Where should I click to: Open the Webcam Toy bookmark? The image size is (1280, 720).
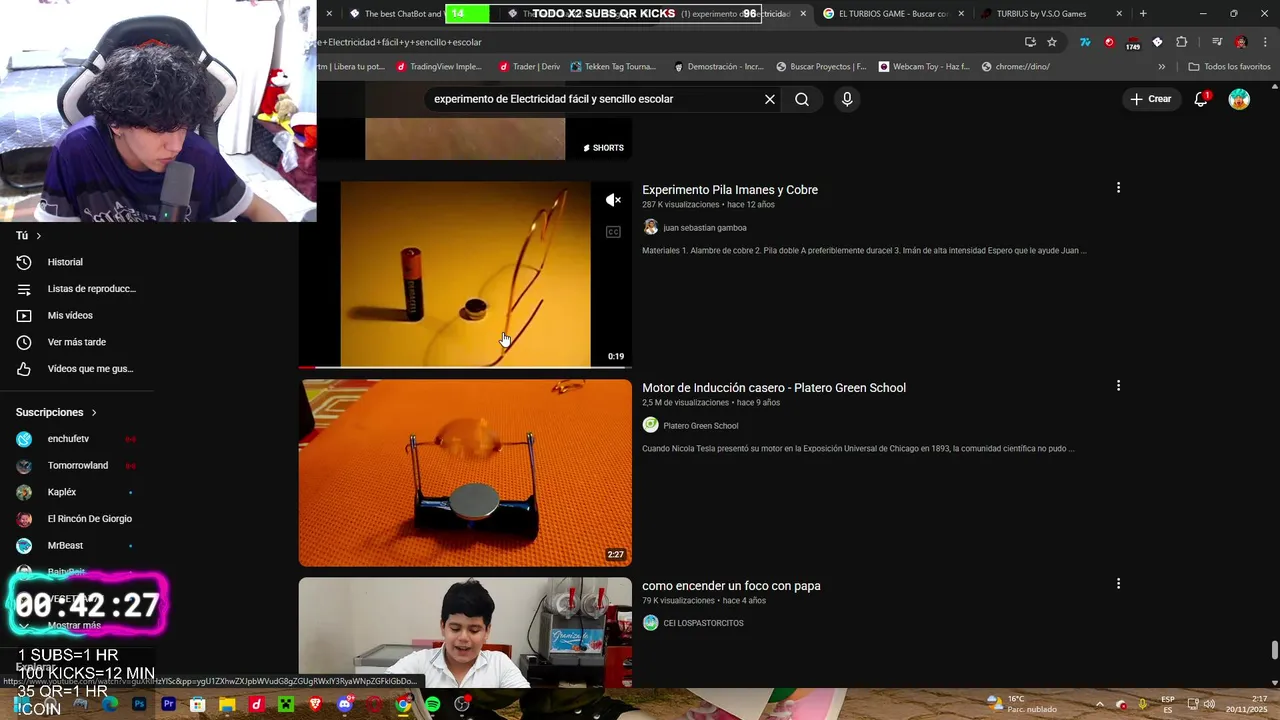924,67
